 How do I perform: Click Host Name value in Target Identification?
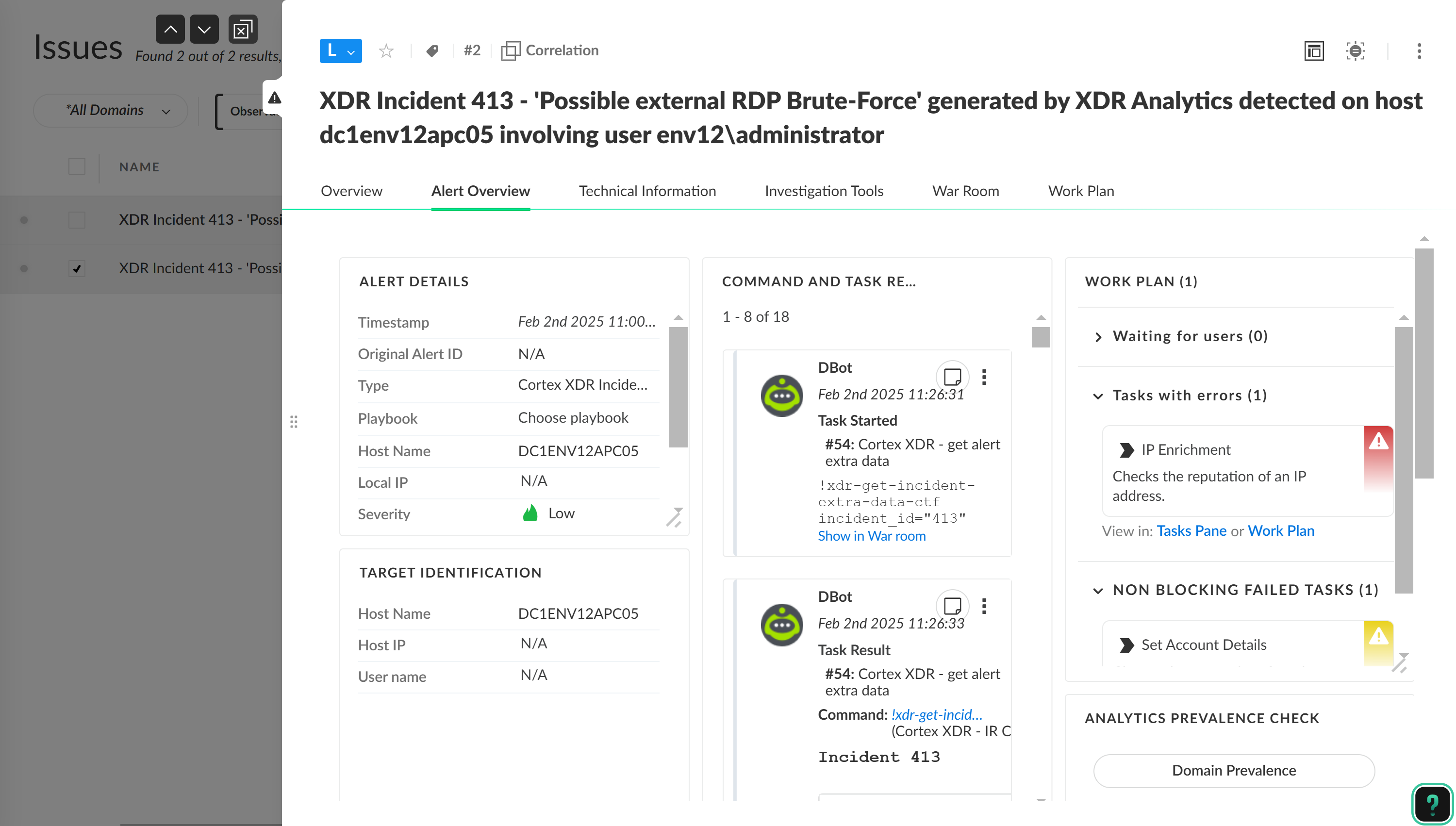(x=578, y=613)
